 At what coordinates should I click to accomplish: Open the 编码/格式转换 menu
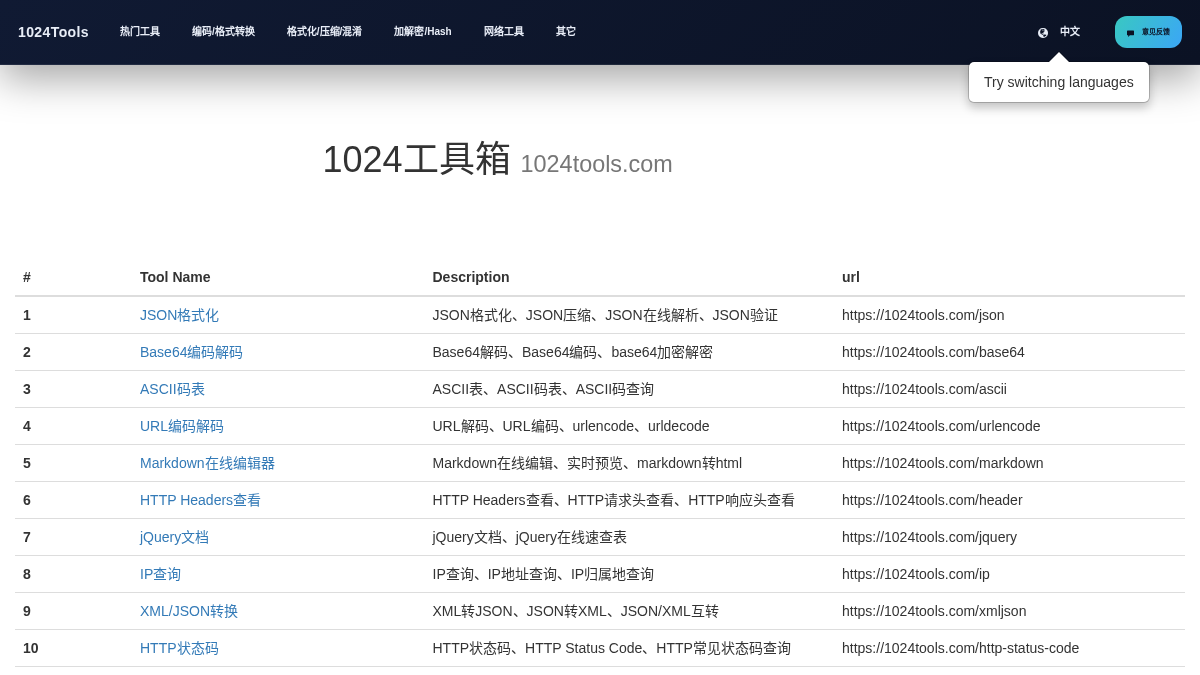[223, 32]
